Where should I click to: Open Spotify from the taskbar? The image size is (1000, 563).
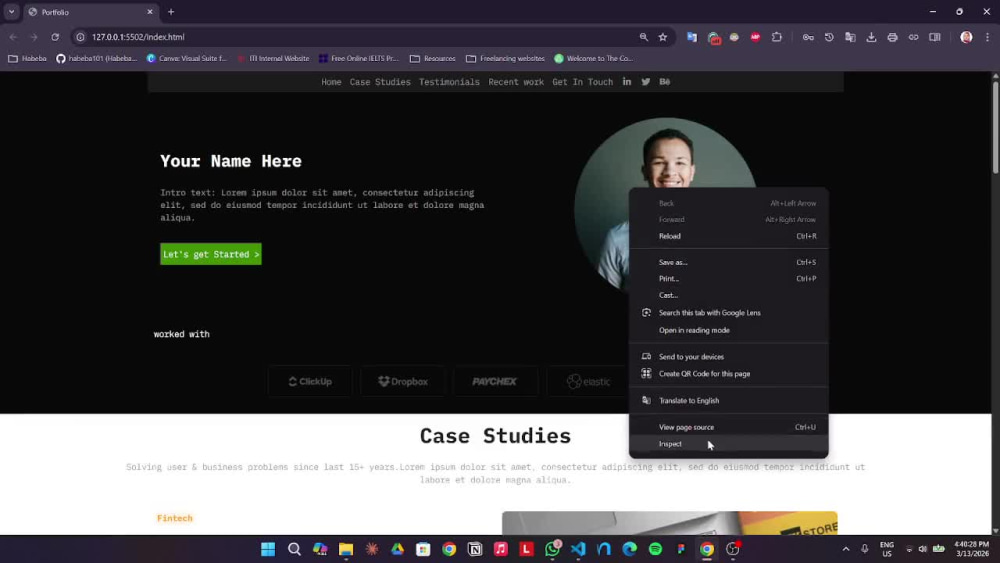(x=655, y=549)
